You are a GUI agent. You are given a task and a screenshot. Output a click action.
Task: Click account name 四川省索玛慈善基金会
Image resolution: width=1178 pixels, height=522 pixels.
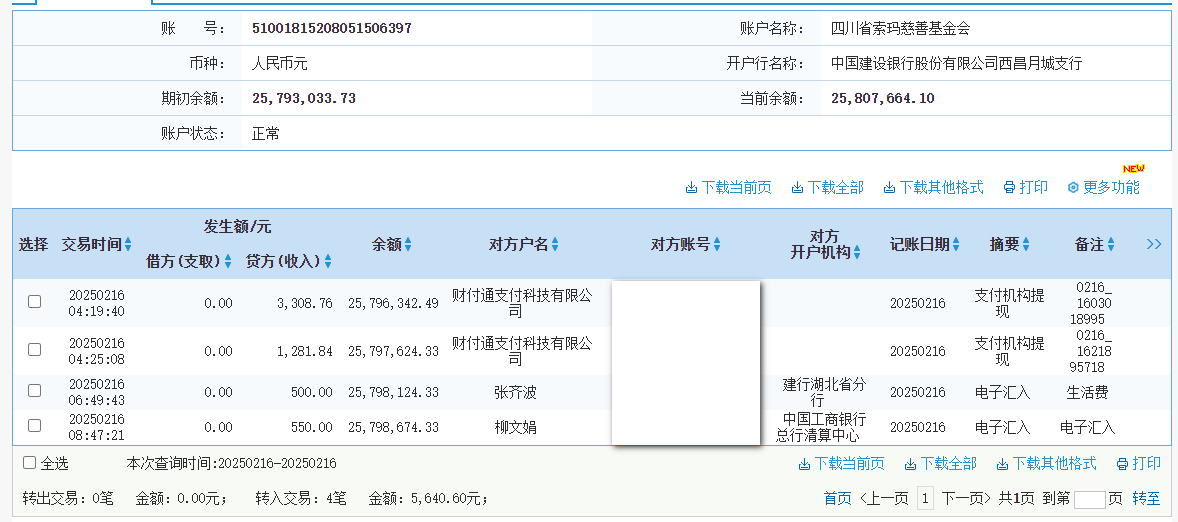click(x=901, y=29)
